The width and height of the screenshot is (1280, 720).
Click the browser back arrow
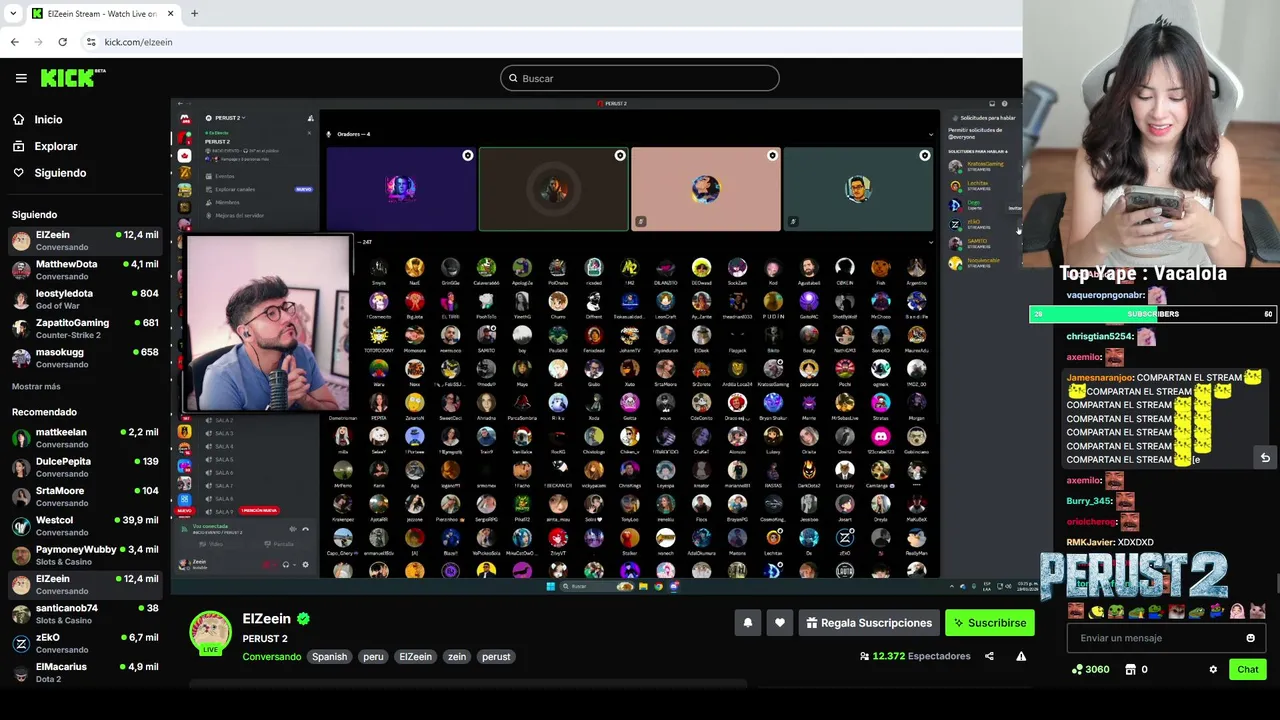point(14,42)
